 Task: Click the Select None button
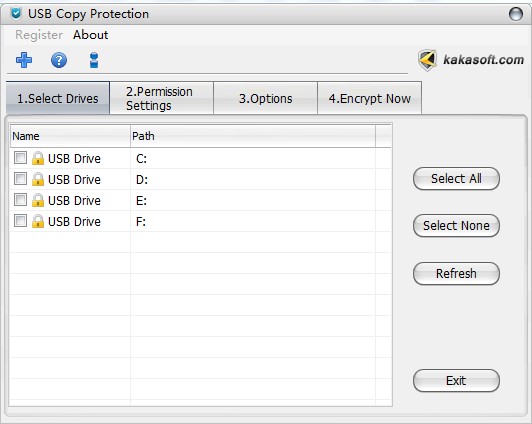(x=456, y=226)
